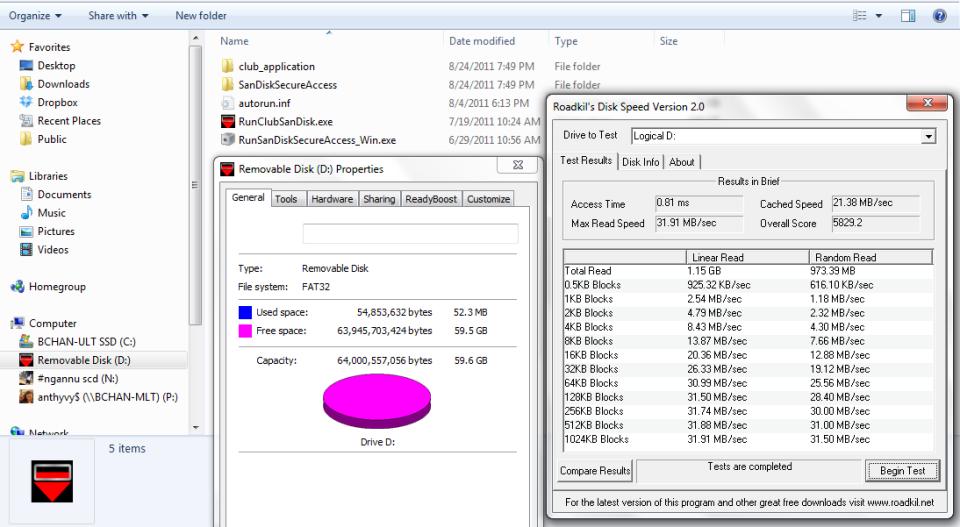Image resolution: width=960 pixels, height=527 pixels.
Task: Open the Public folder icon in Favorites
Action: tap(26, 139)
